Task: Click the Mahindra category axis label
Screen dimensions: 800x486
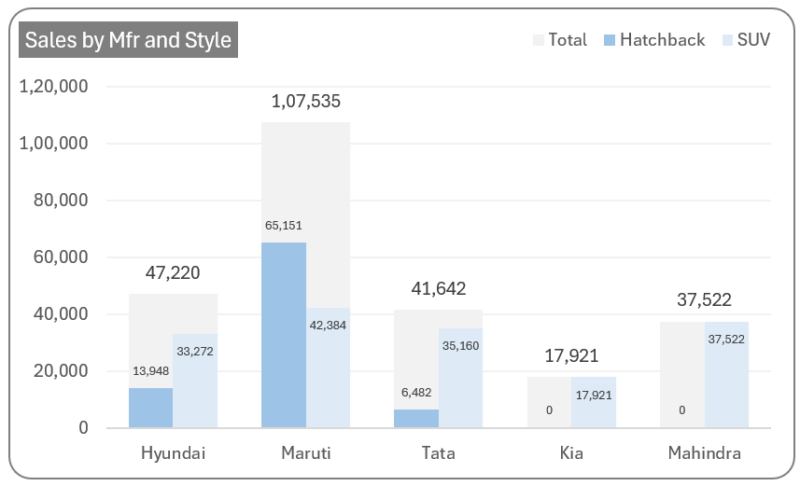Action: point(704,454)
